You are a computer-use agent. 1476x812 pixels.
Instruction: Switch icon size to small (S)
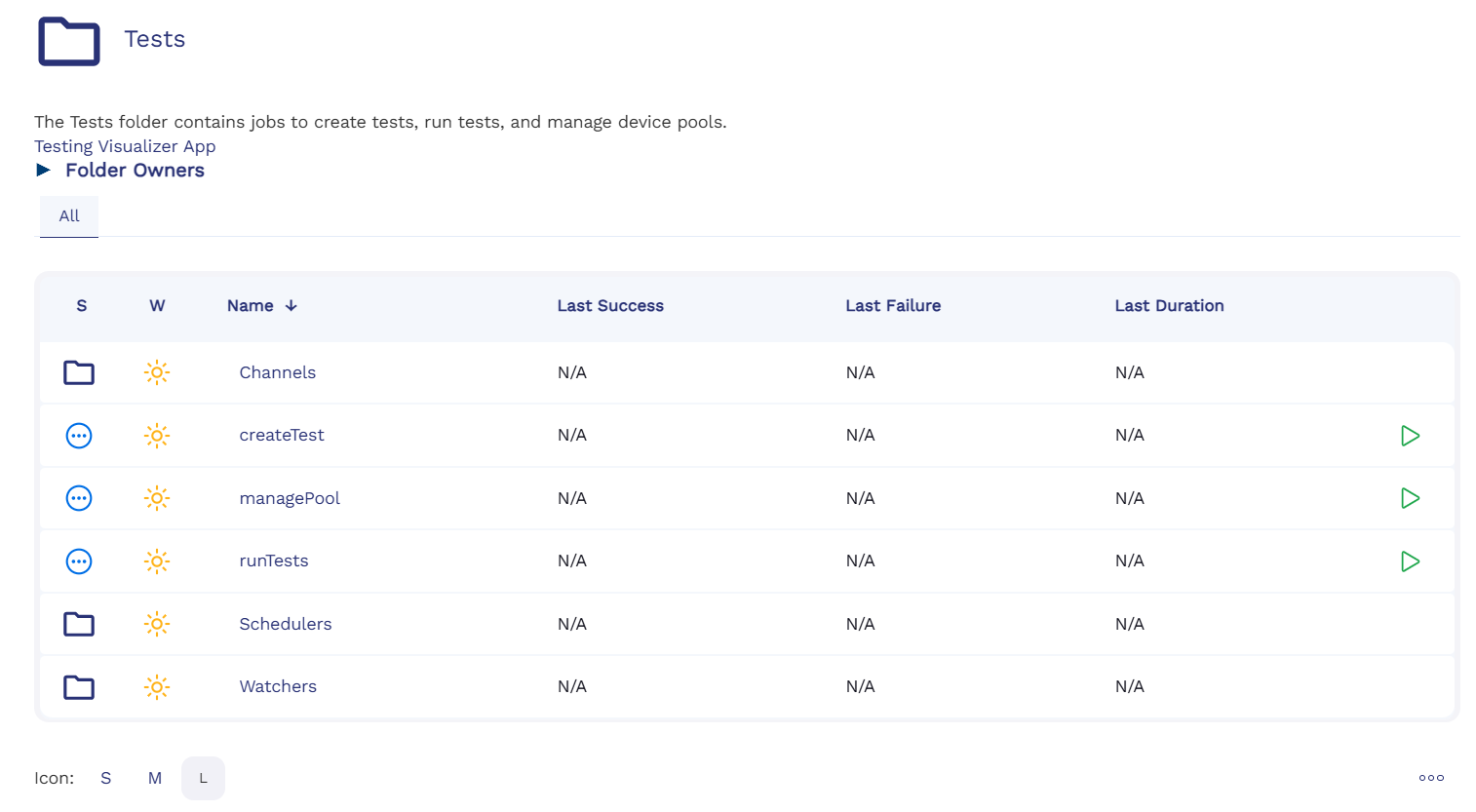click(x=105, y=778)
